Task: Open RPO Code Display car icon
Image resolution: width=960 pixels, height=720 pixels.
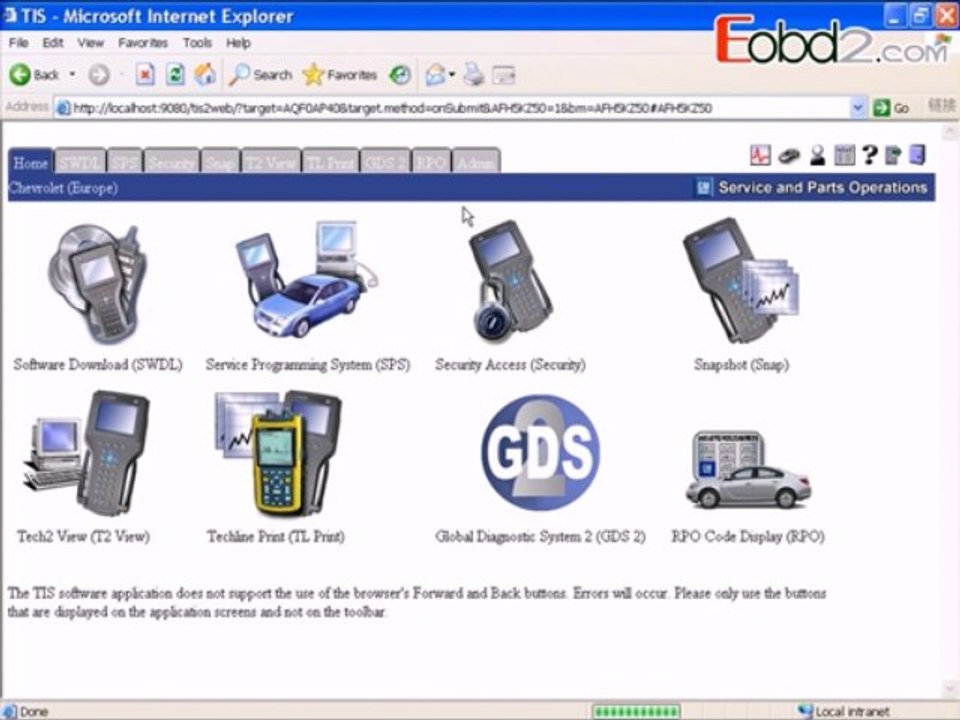Action: coord(748,470)
